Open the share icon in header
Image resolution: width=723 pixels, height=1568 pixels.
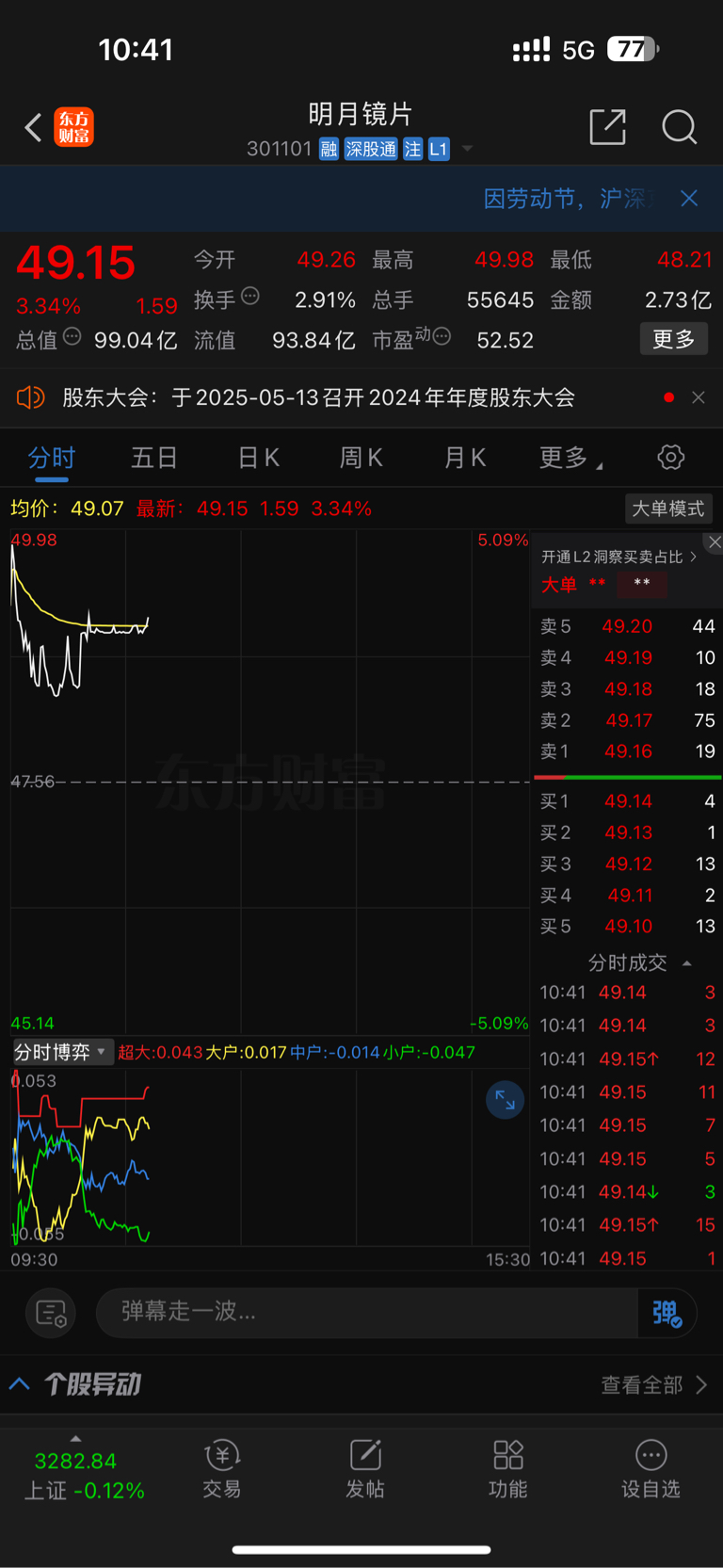[x=607, y=126]
